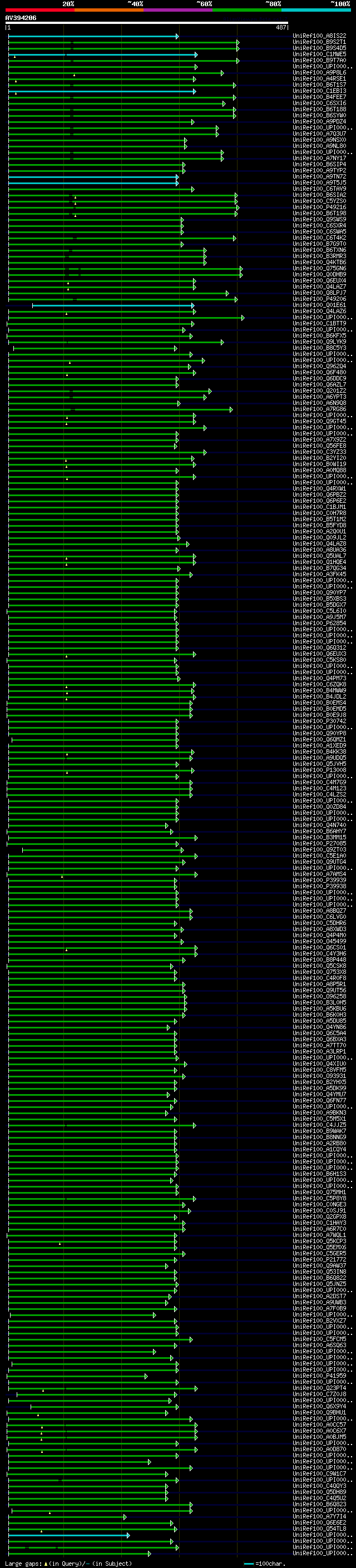Select hit label UniRef100_C3YZ33

pos(319,452)
